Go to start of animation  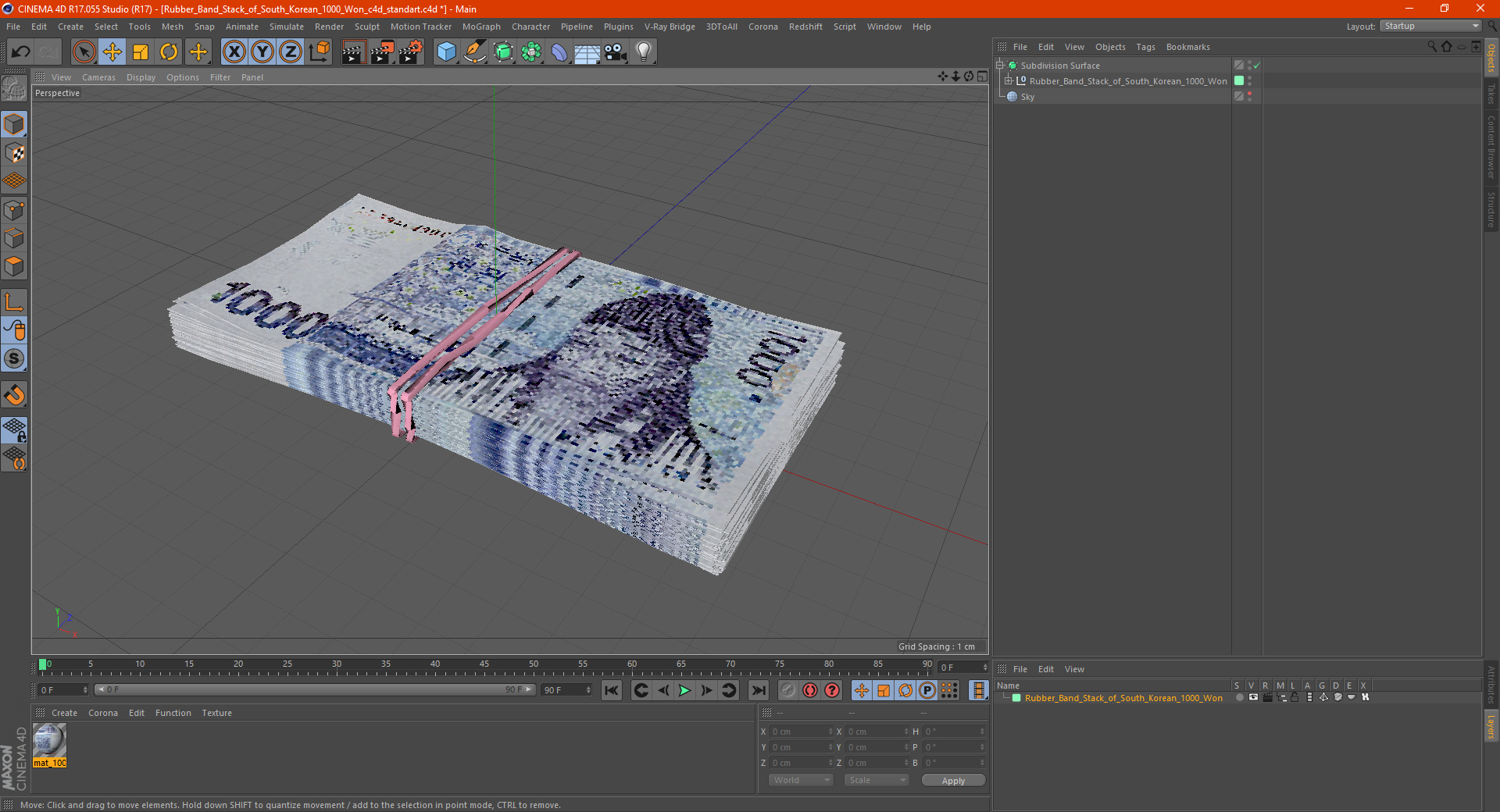[612, 690]
